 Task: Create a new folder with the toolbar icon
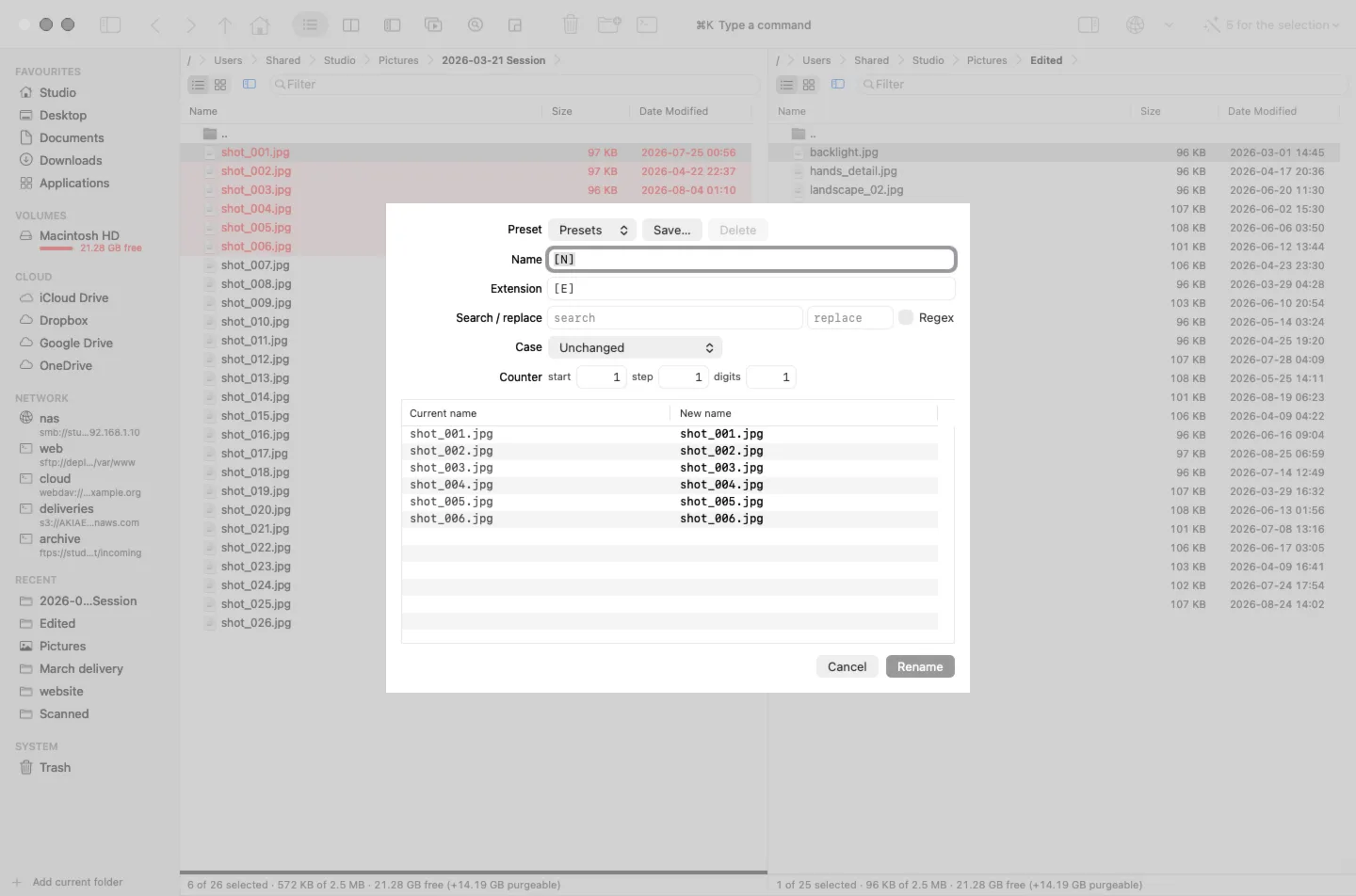click(x=609, y=25)
